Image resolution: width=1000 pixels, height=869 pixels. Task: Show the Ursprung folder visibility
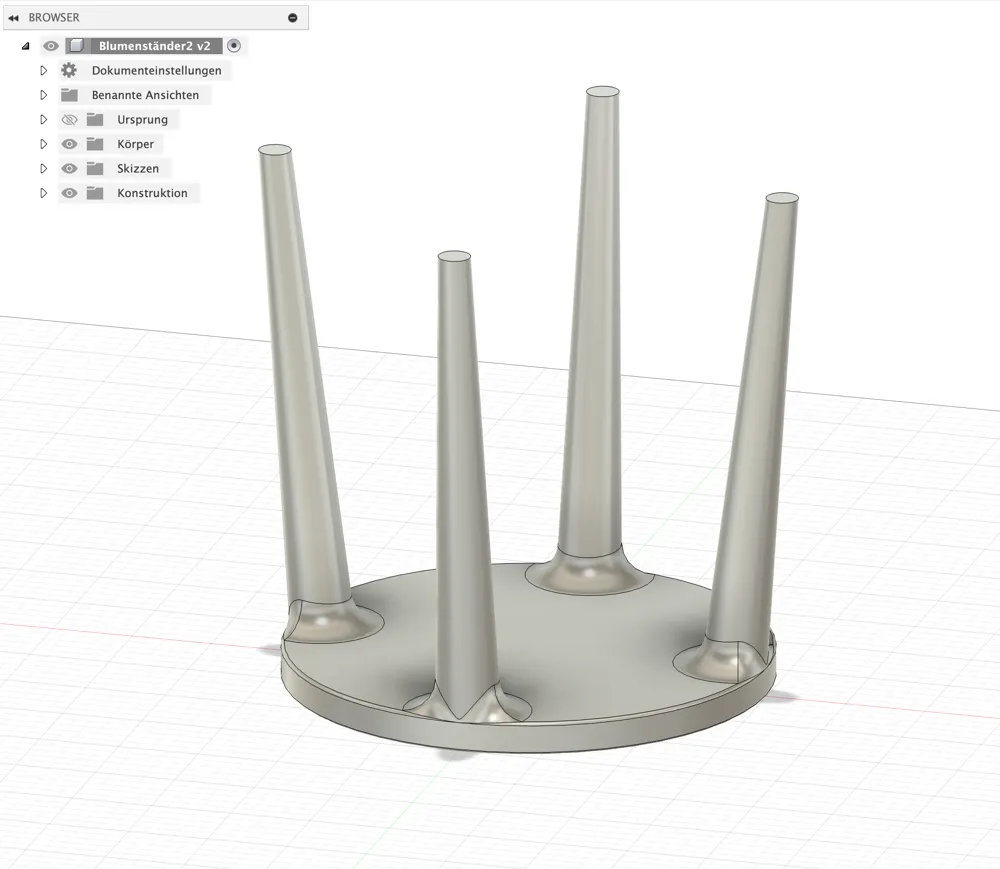tap(69, 119)
